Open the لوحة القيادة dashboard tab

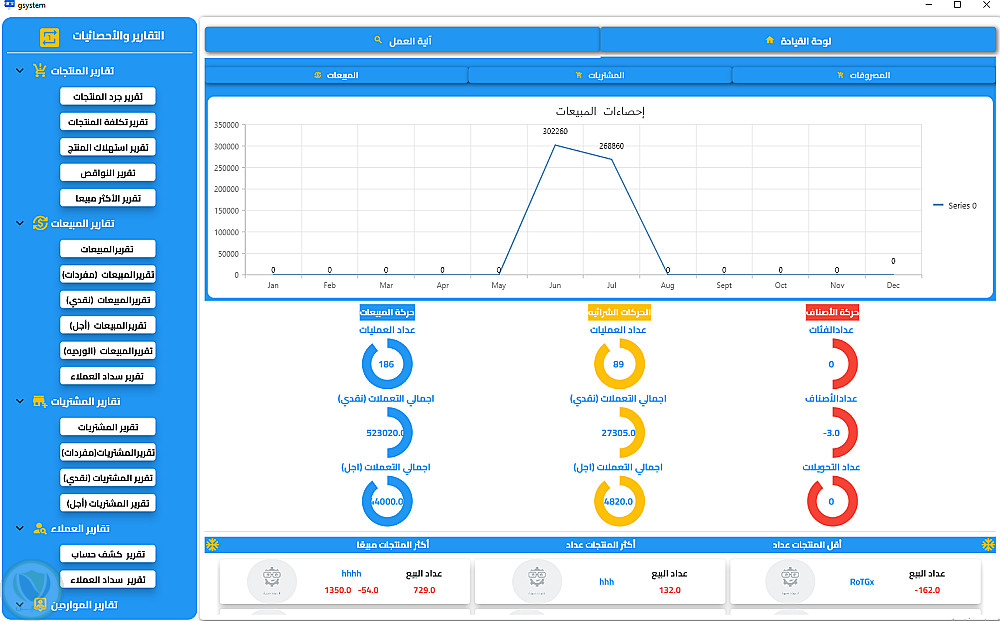click(x=798, y=41)
